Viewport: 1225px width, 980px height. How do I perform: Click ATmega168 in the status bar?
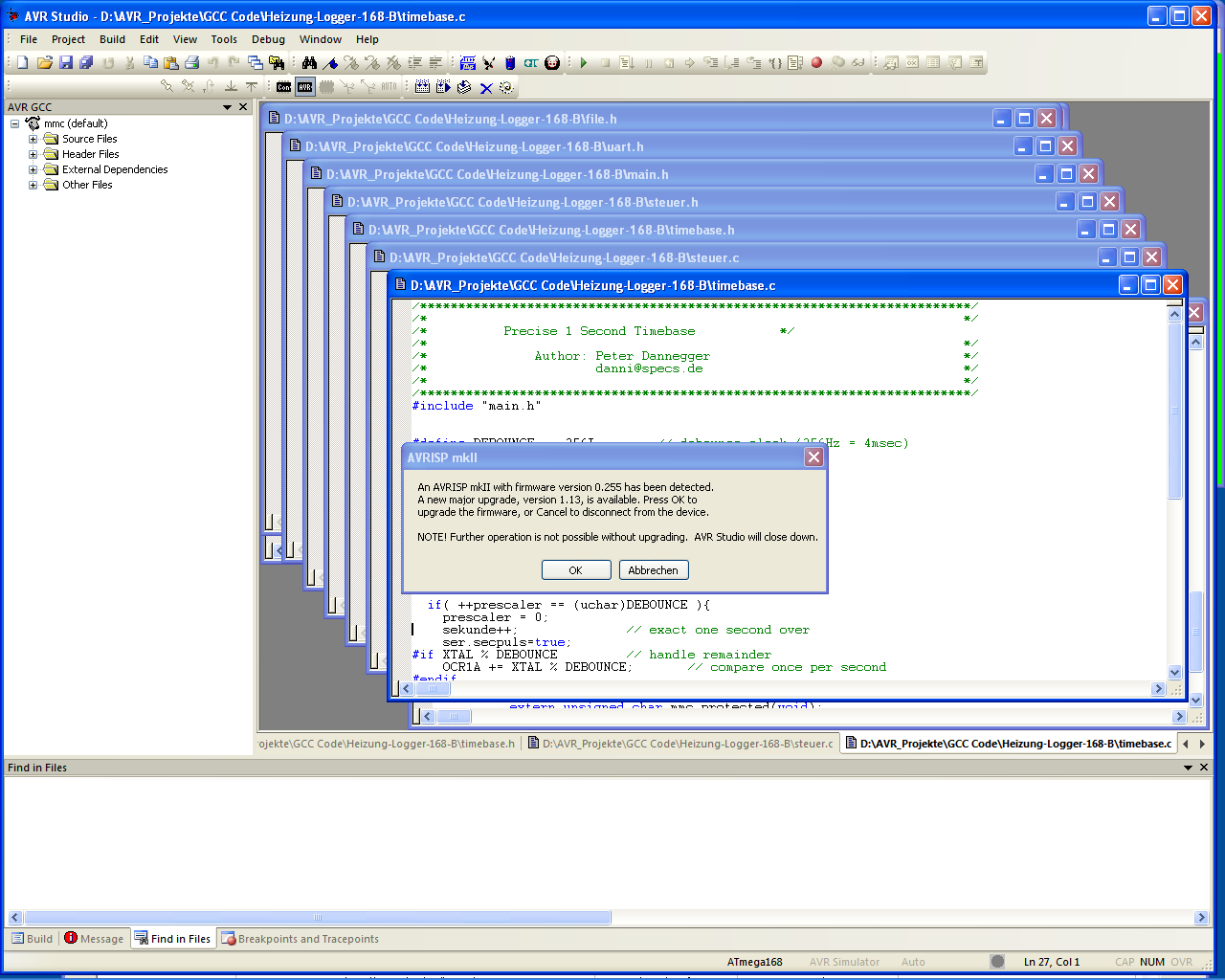tap(754, 962)
